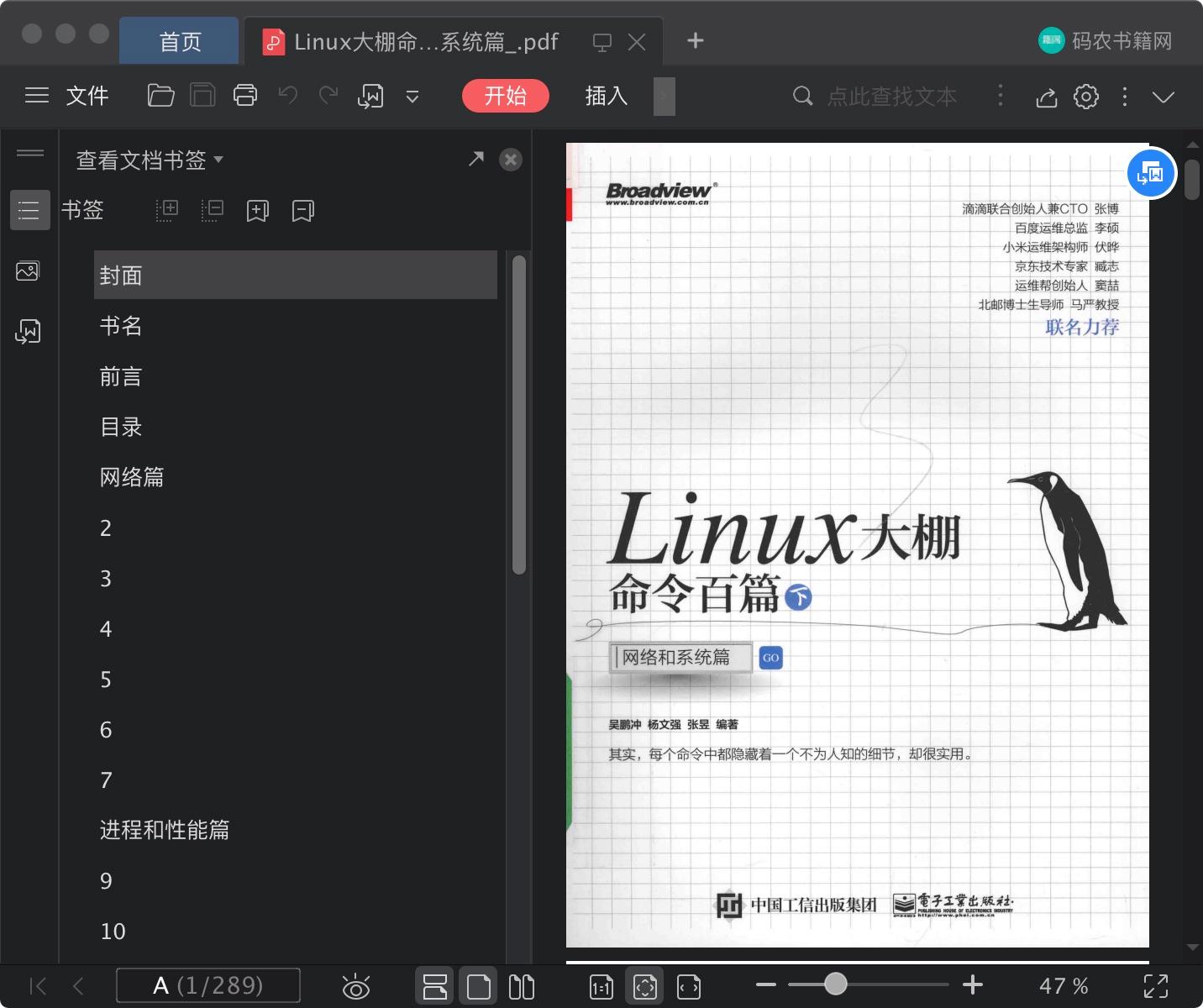The height and width of the screenshot is (1008, 1203).
Task: Open settings gear icon
Action: coord(1086,97)
